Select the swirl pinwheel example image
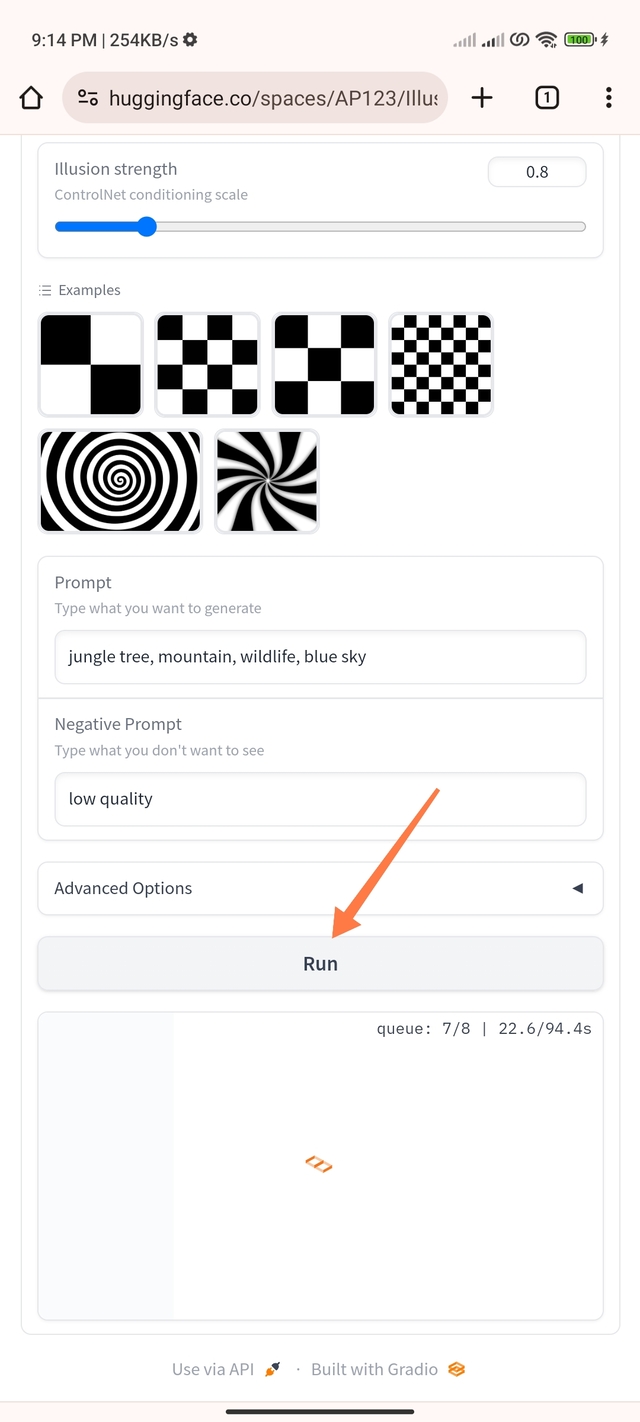Viewport: 640px width, 1422px height. (x=267, y=481)
